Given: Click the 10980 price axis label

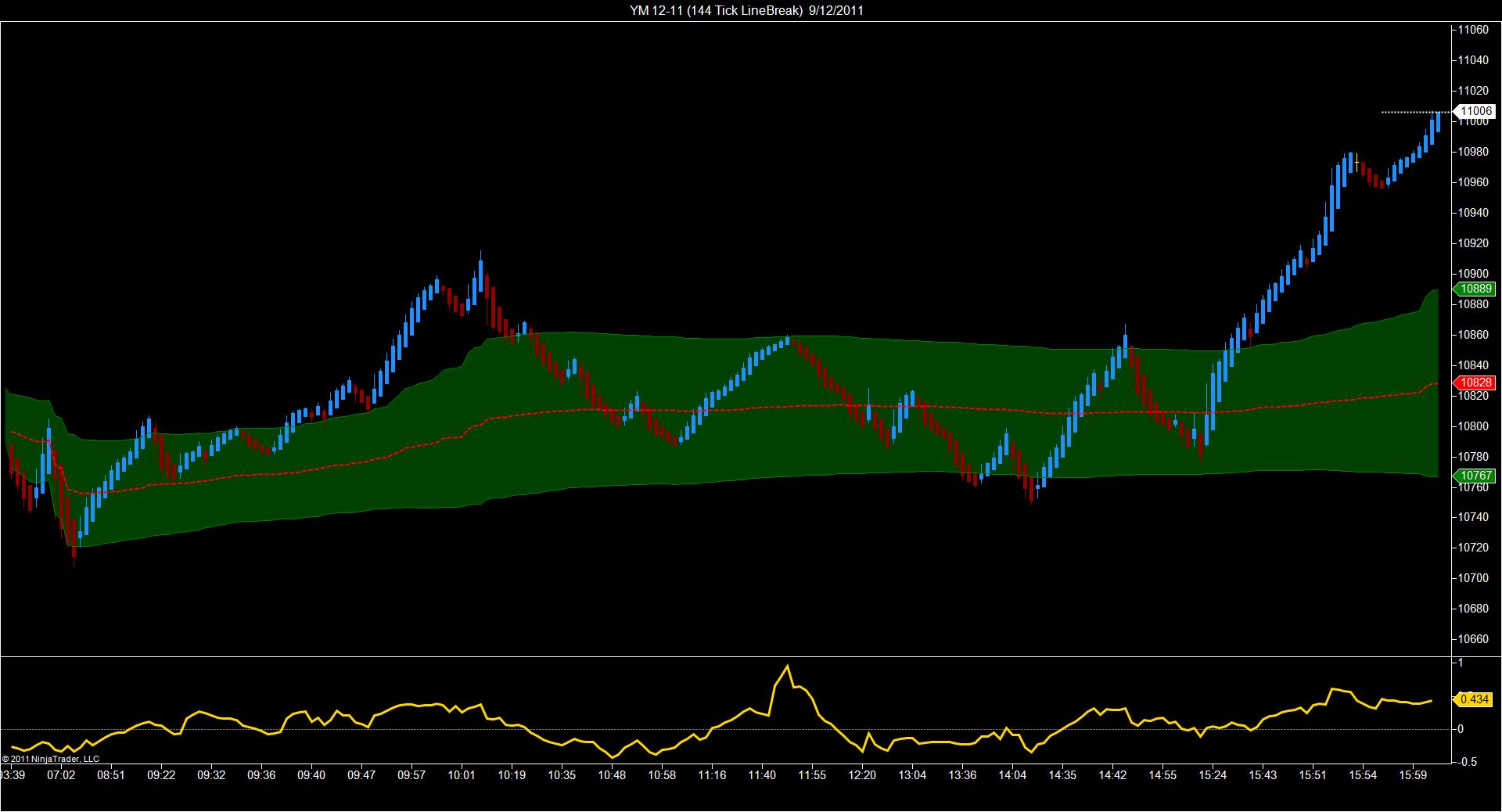Looking at the screenshot, I should [1472, 152].
